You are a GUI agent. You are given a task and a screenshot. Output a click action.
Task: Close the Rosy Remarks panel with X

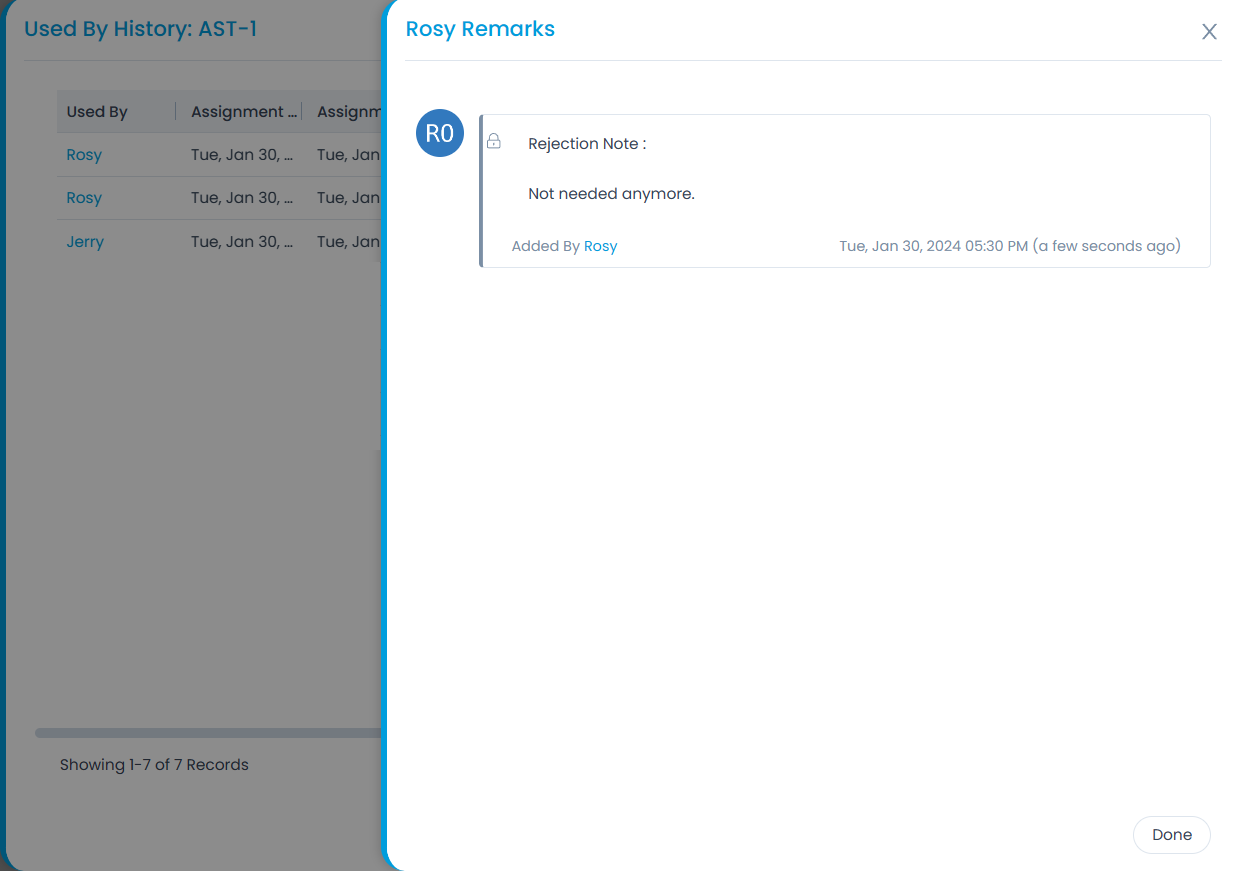point(1209,32)
